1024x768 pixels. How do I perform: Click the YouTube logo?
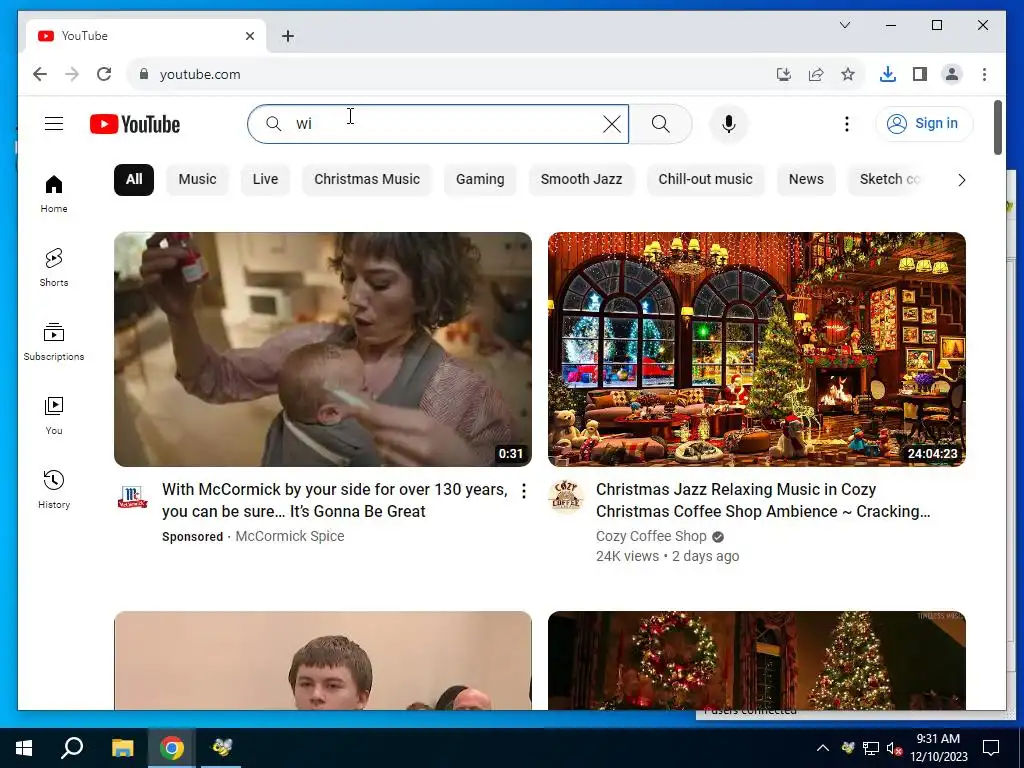135,124
